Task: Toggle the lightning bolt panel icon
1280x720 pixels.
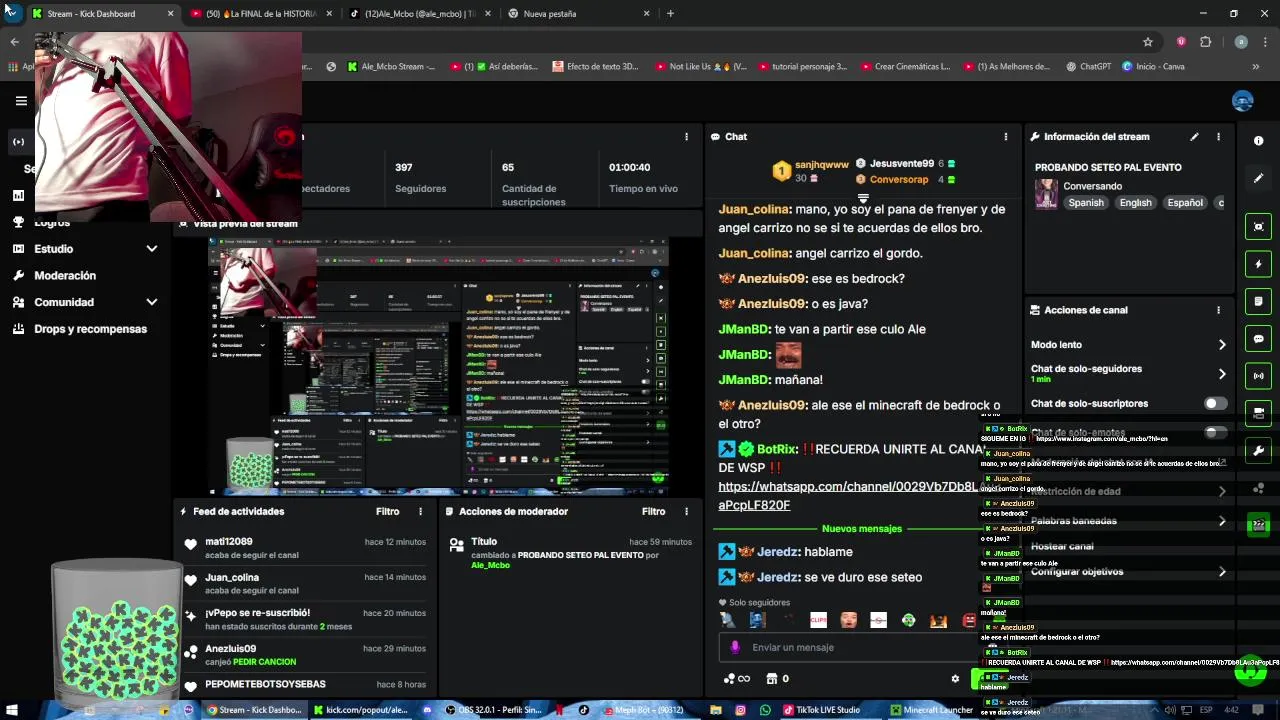Action: coord(1259,264)
